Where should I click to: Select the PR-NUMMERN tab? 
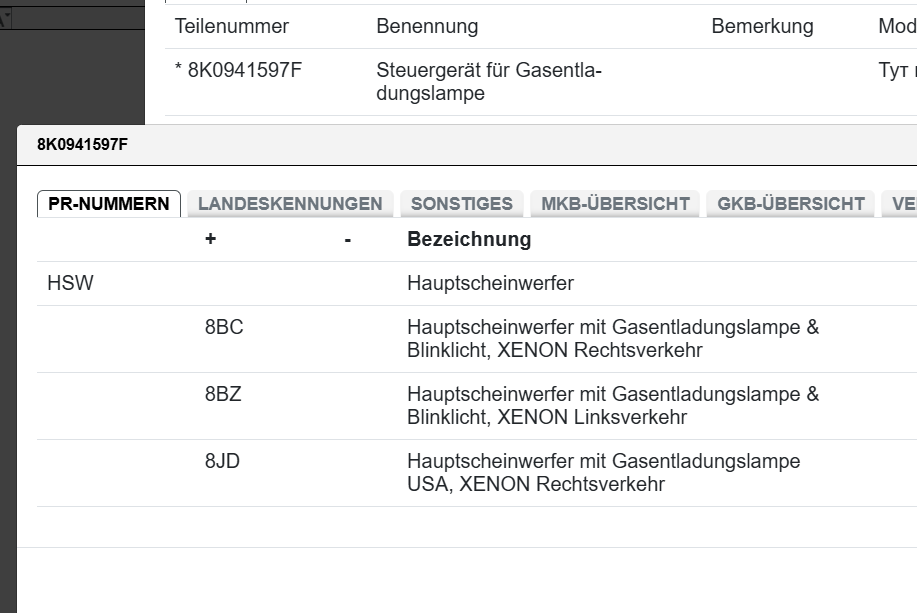109,204
